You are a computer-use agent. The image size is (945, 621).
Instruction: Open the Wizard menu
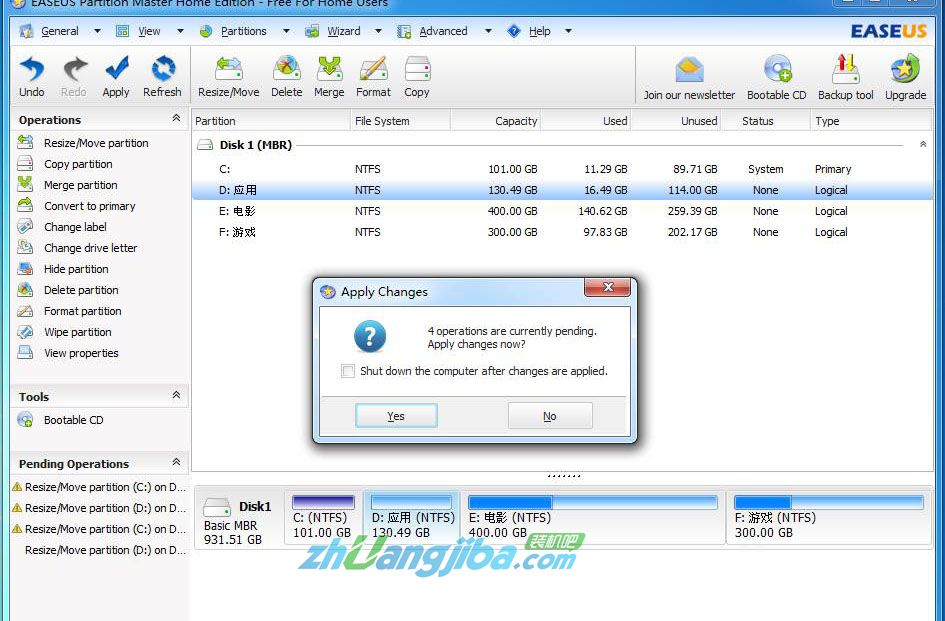pos(344,31)
